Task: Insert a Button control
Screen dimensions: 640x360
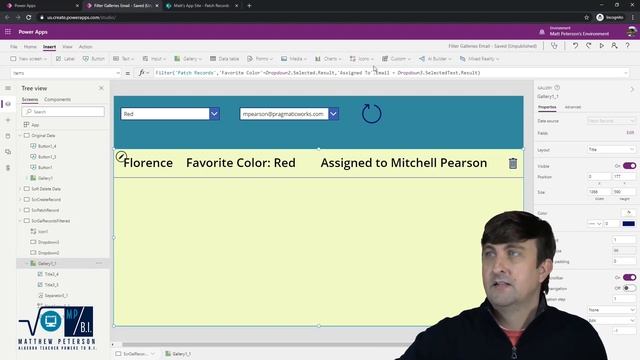Action: pos(93,59)
